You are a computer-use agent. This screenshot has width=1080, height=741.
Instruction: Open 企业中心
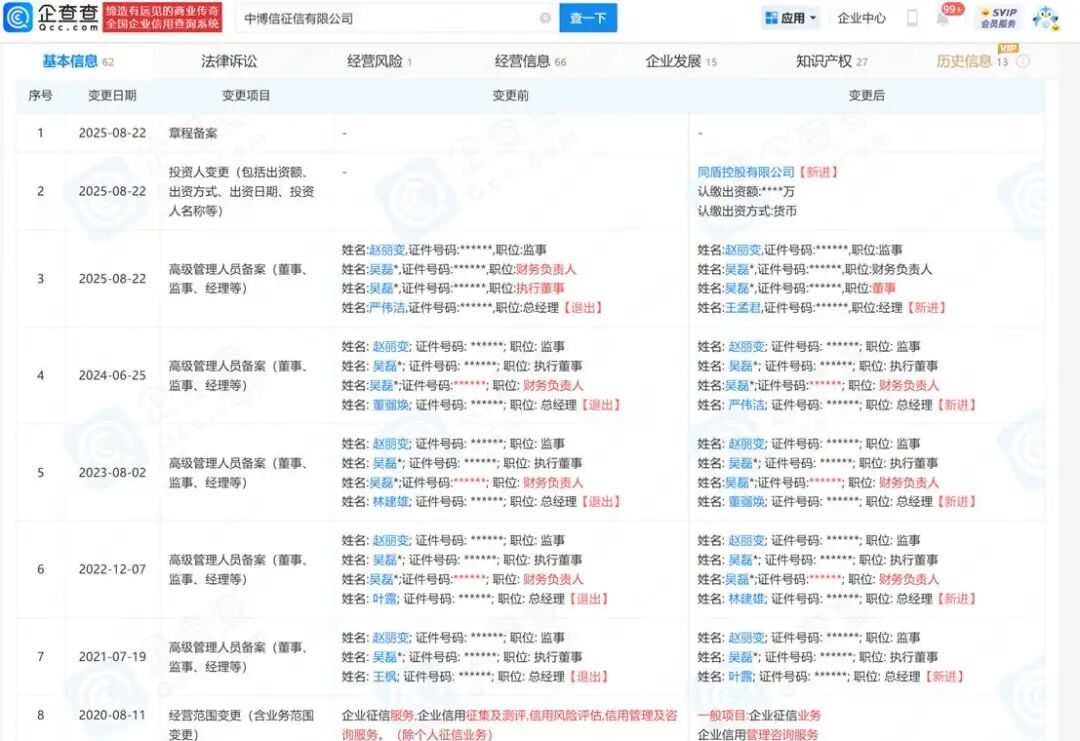(861, 18)
